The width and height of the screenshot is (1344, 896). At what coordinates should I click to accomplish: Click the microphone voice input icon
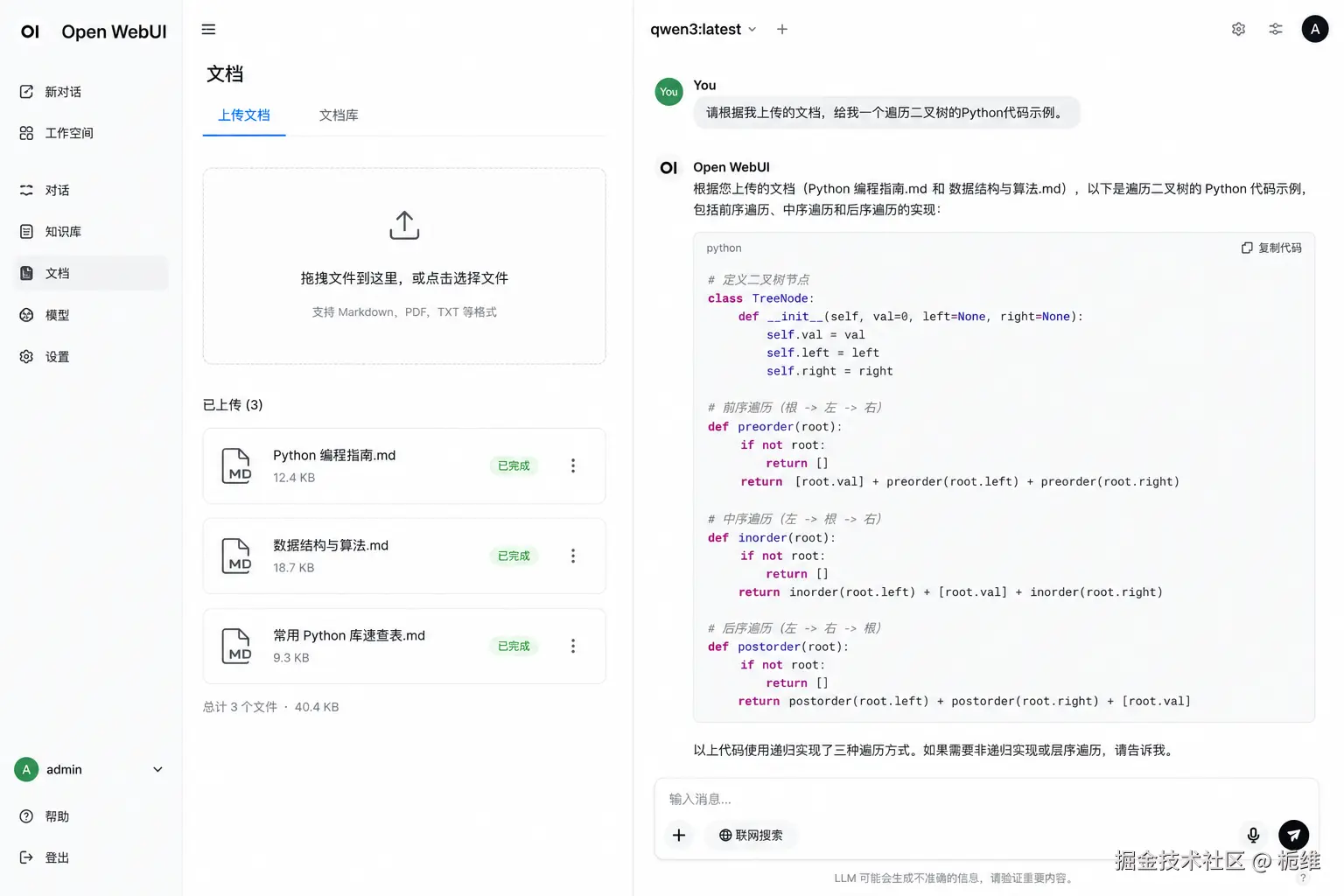(x=1253, y=836)
